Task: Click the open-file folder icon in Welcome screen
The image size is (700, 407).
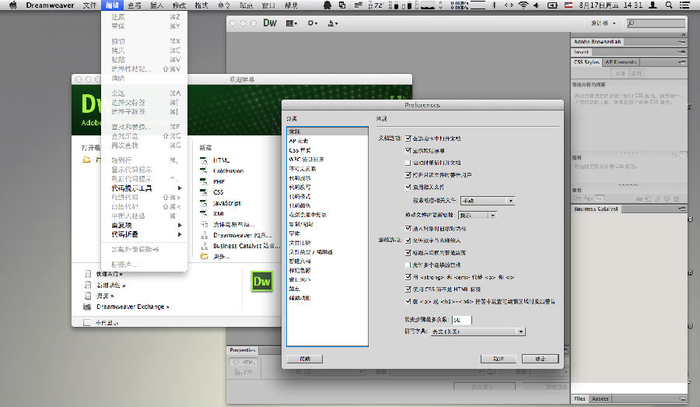Action: point(87,160)
